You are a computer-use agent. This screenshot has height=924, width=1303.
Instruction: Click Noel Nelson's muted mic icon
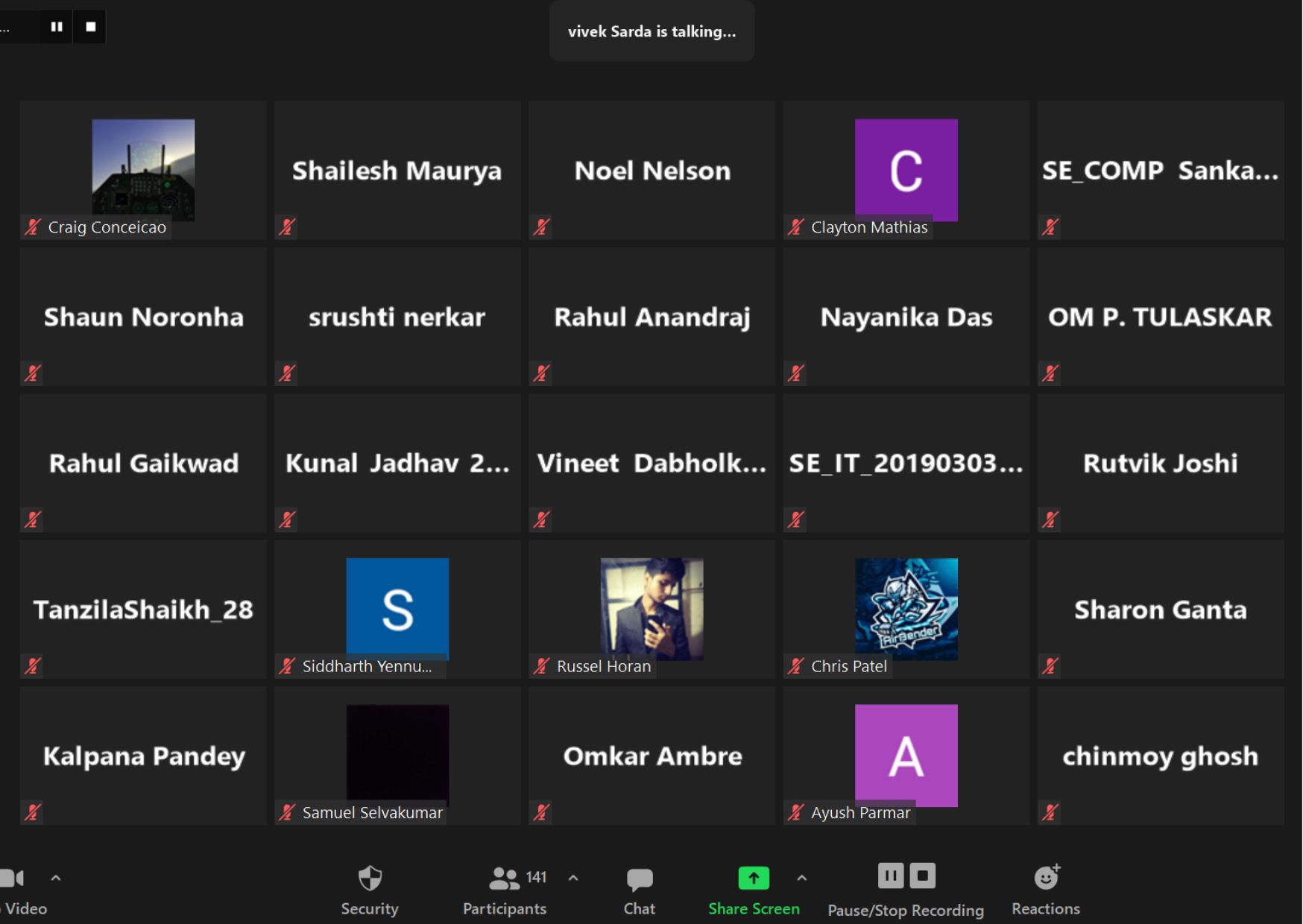click(x=542, y=227)
